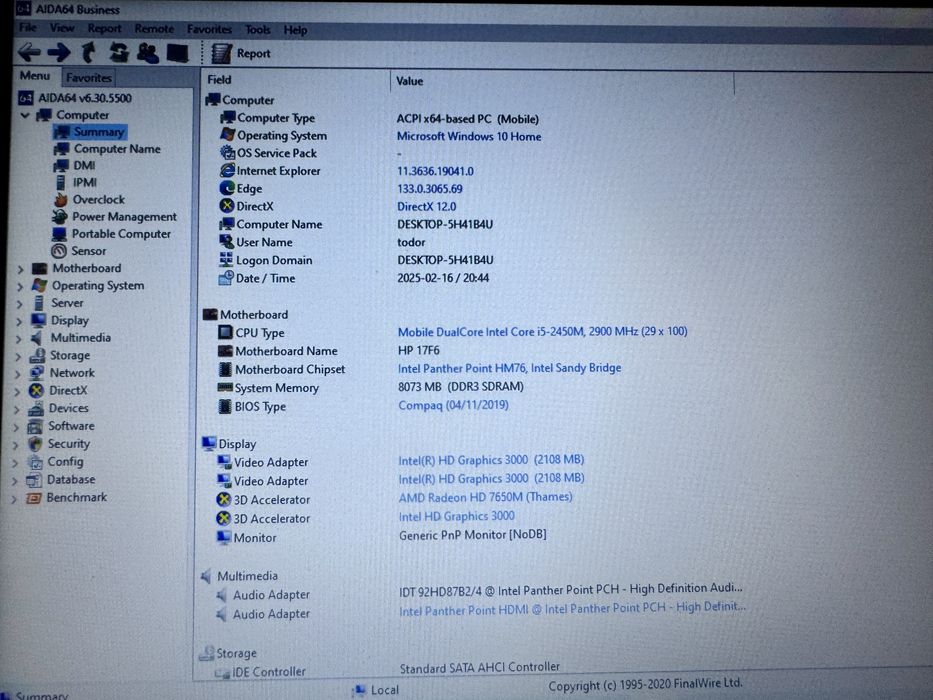Click the Up level arrow icon
933x700 pixels.
(89, 52)
